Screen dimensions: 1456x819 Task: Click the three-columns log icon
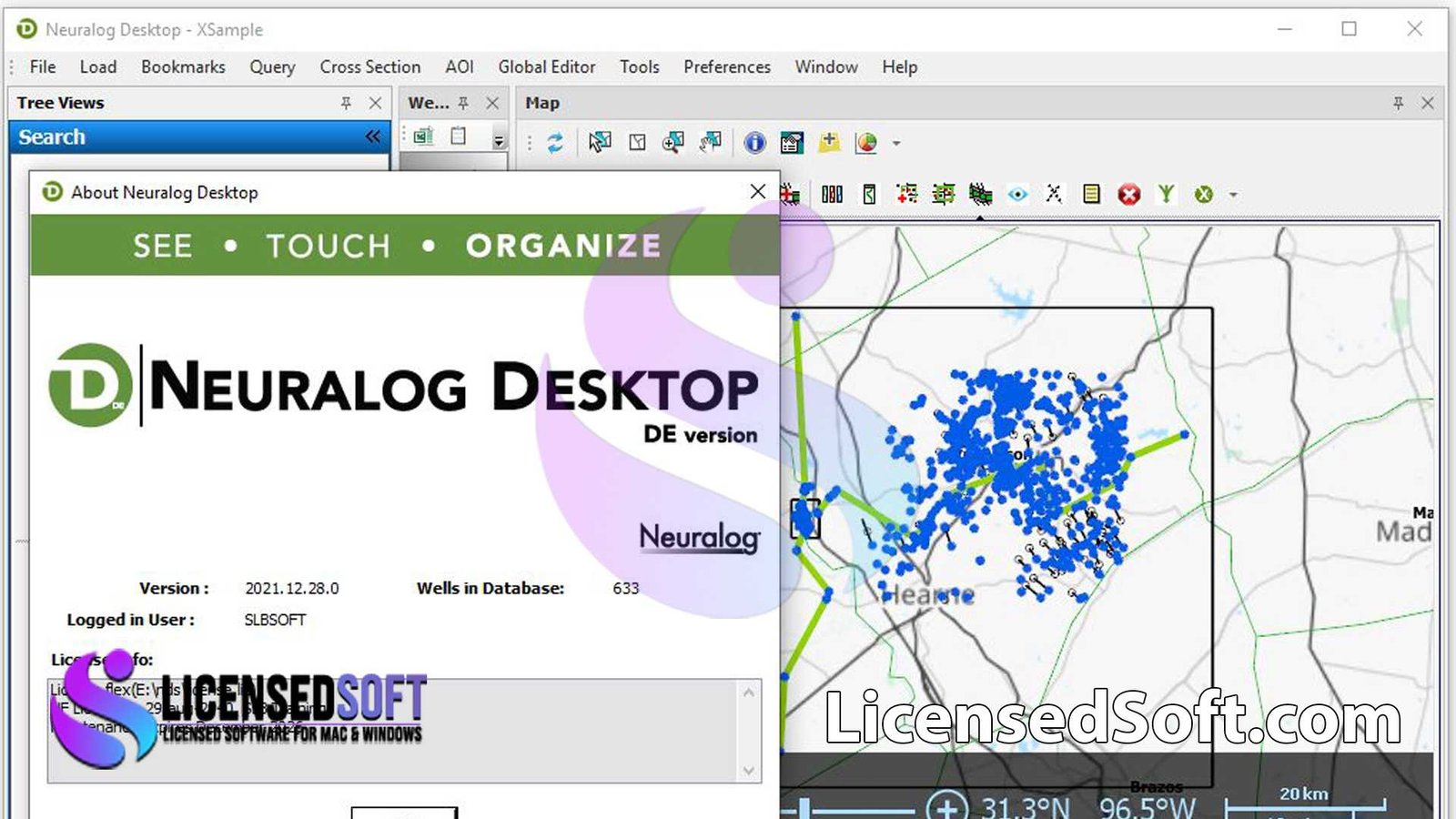pyautogui.click(x=832, y=194)
